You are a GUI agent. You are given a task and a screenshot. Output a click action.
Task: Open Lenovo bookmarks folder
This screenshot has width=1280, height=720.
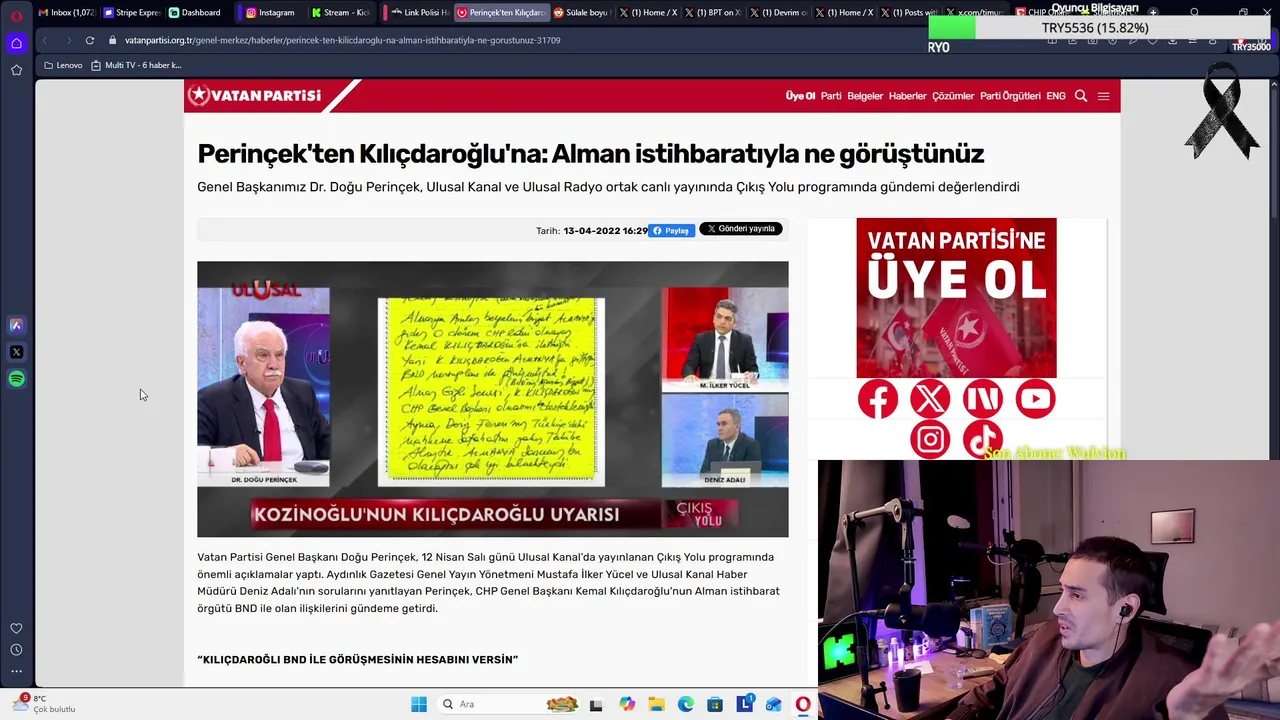pyautogui.click(x=63, y=65)
